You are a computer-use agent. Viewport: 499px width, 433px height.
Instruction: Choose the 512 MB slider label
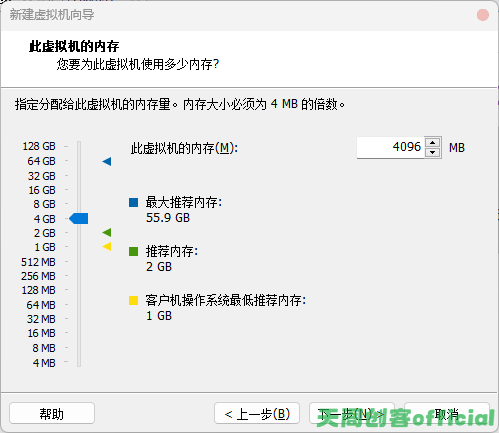[38, 262]
